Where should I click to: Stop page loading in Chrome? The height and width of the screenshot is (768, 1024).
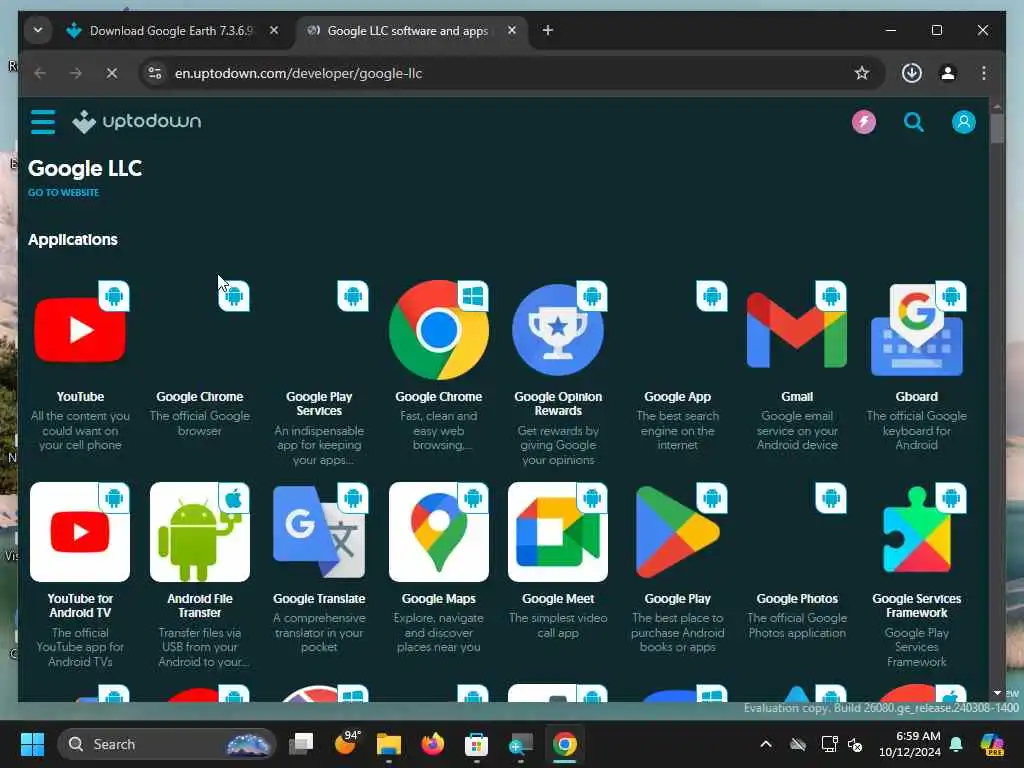point(112,73)
